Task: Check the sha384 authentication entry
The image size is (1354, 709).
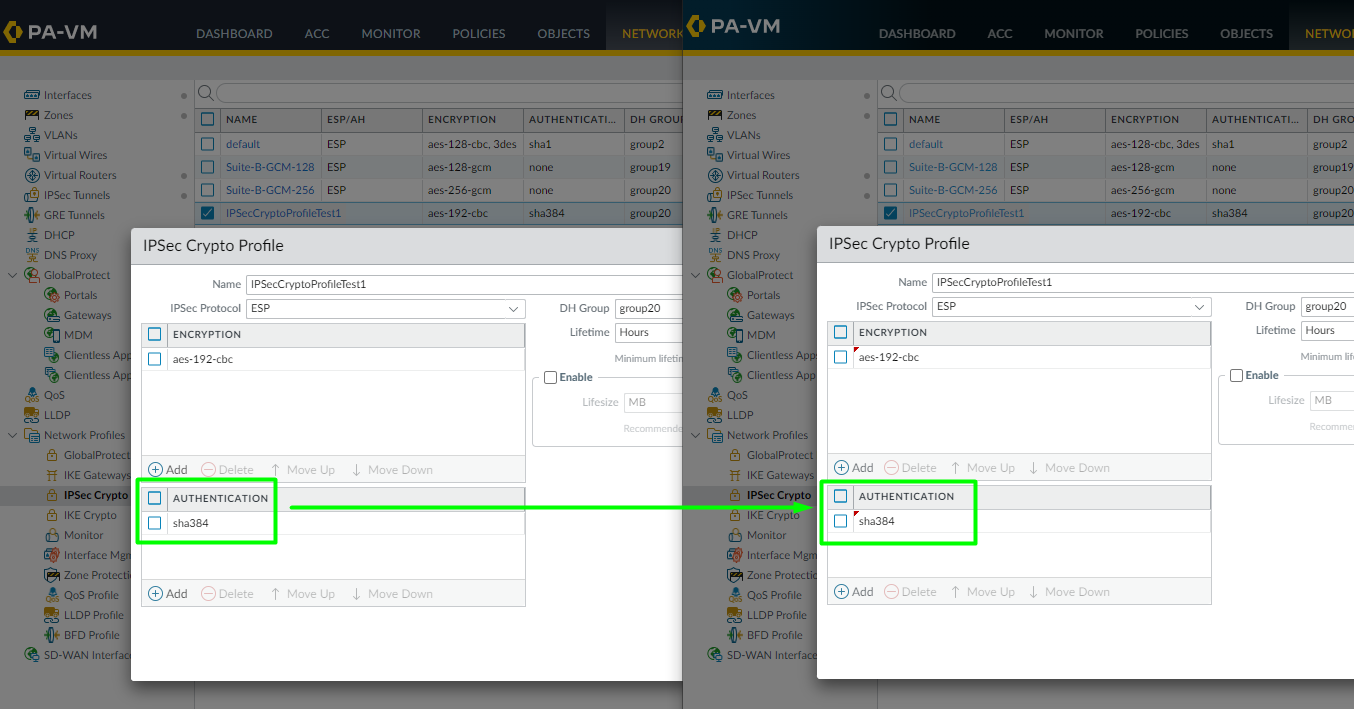Action: [155, 522]
